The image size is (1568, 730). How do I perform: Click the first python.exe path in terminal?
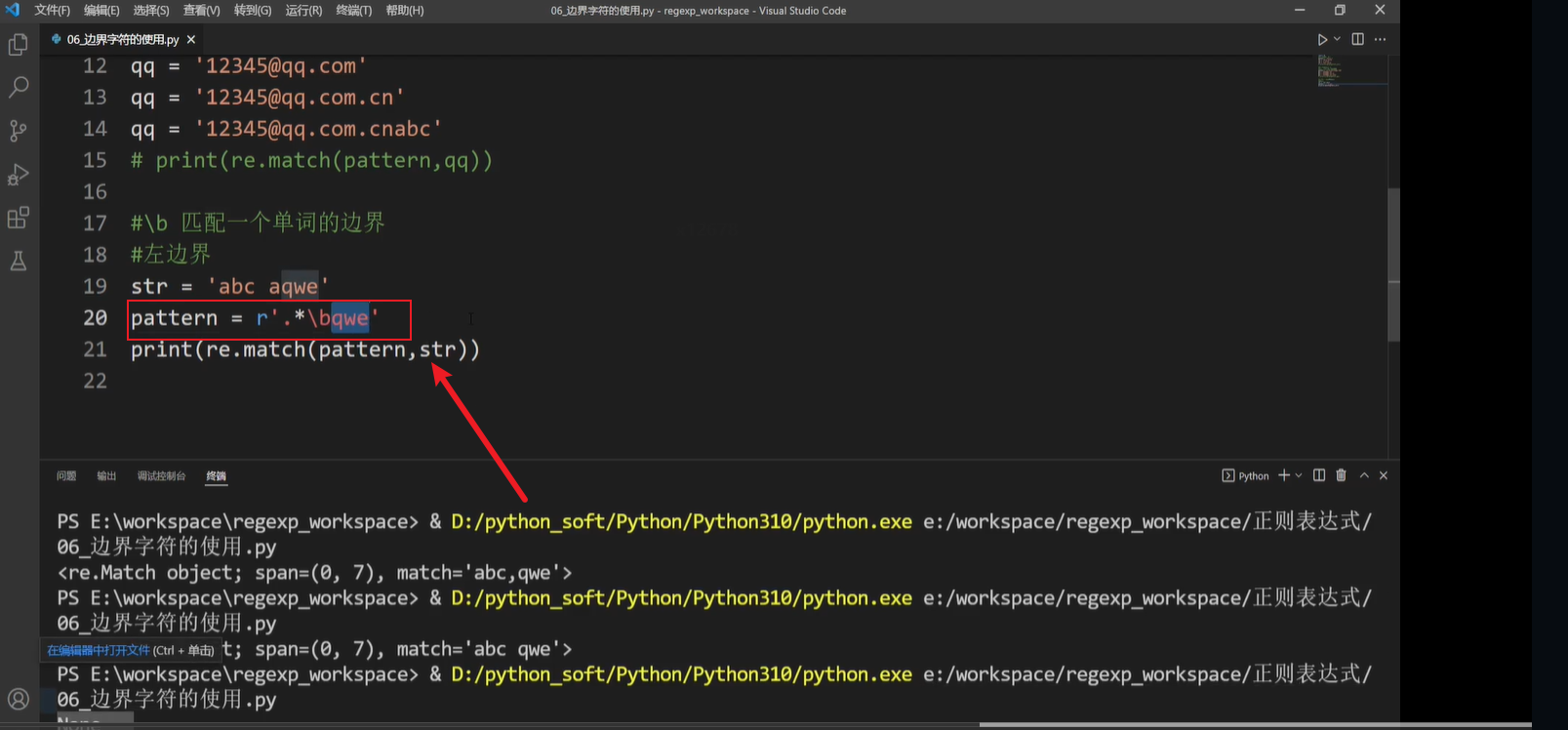click(x=681, y=521)
